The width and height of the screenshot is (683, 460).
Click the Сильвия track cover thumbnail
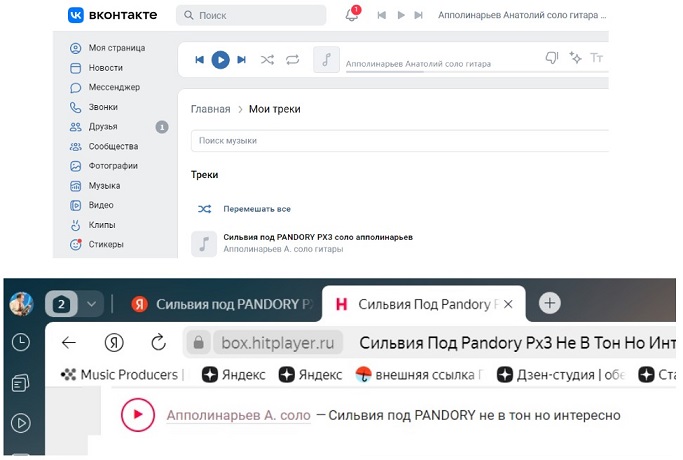[204, 244]
